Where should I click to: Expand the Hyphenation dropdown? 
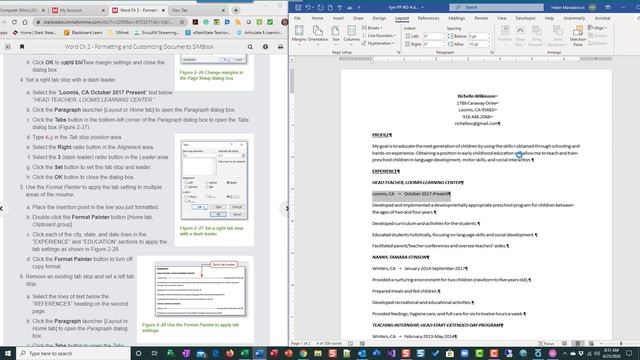[378, 43]
